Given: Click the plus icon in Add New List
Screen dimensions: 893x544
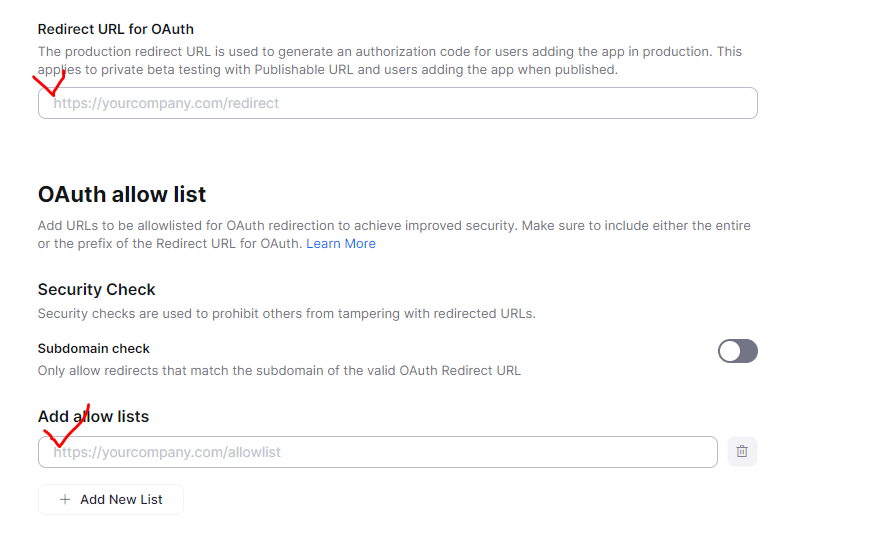Looking at the screenshot, I should 65,500.
